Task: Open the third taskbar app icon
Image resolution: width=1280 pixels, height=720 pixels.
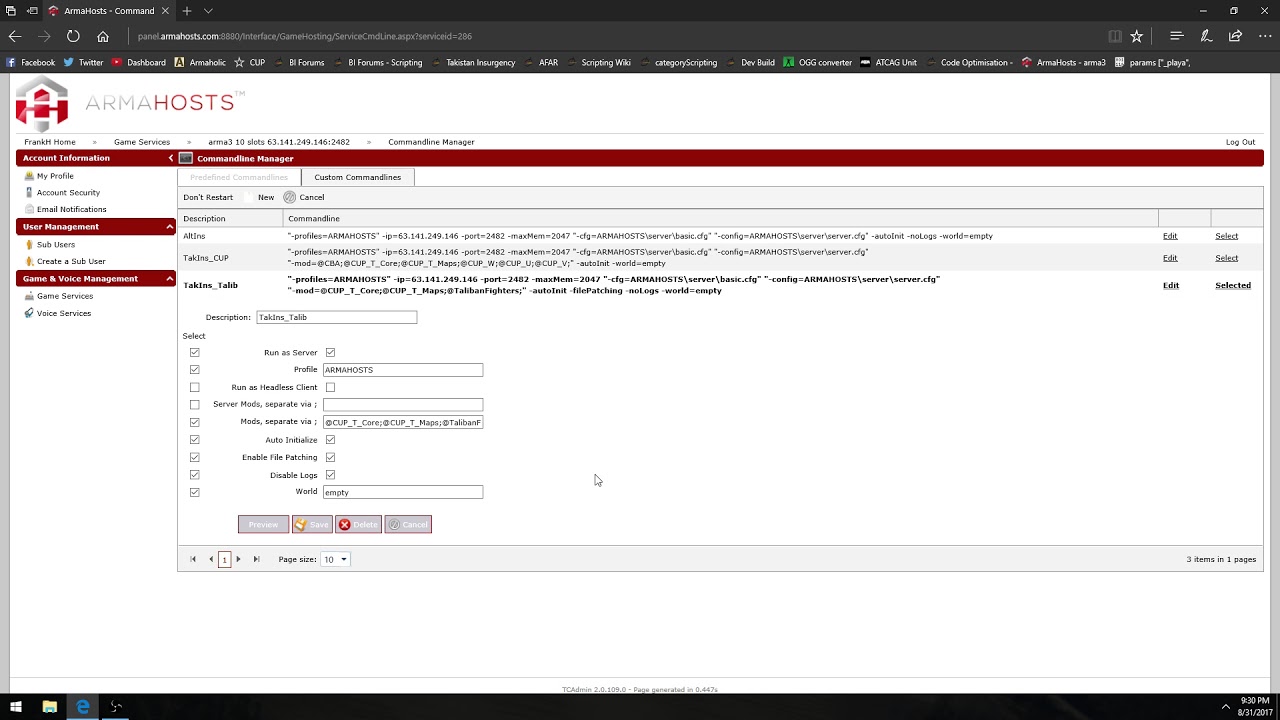Action: click(116, 706)
